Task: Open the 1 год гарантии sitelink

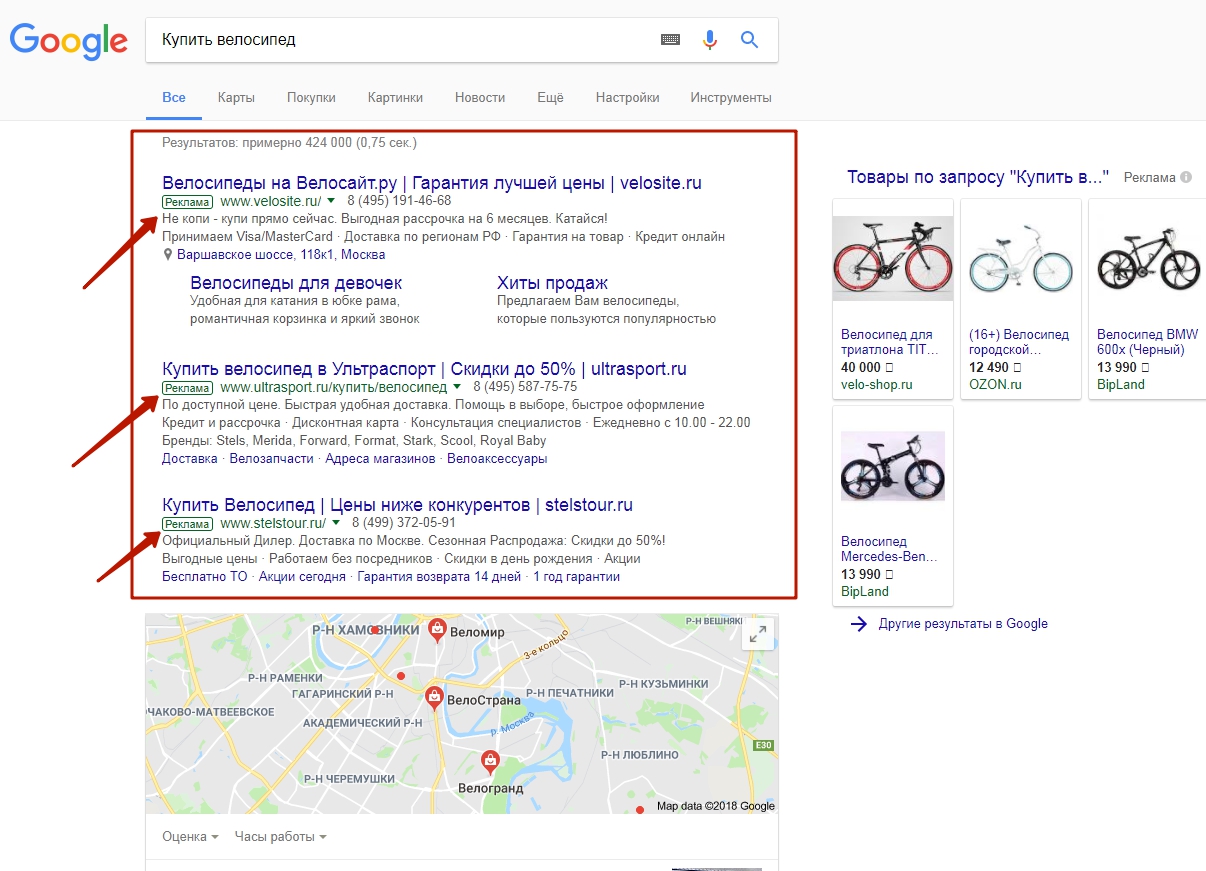Action: click(576, 577)
